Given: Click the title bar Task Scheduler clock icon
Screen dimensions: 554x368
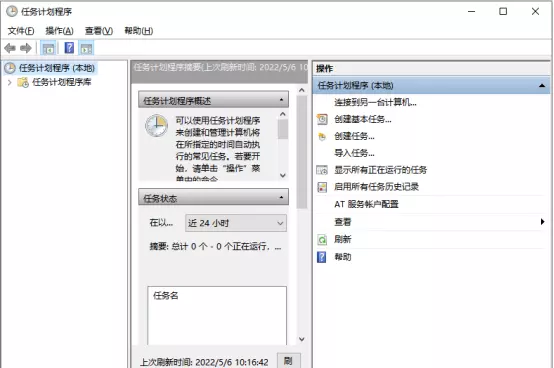Looking at the screenshot, I should point(12,11).
